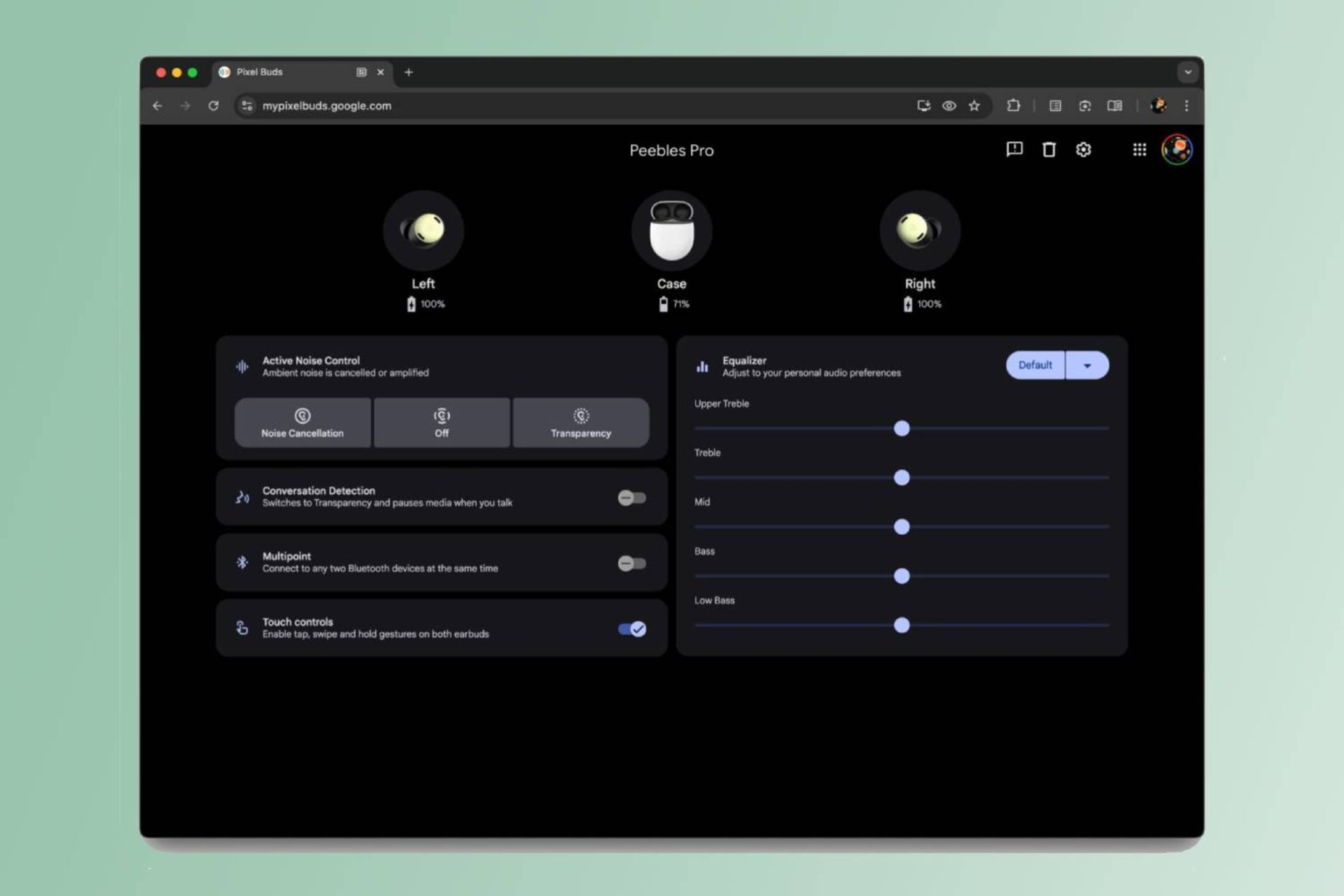Select Noise Cancellation mode
Screen dimensions: 1344x896
302,423
